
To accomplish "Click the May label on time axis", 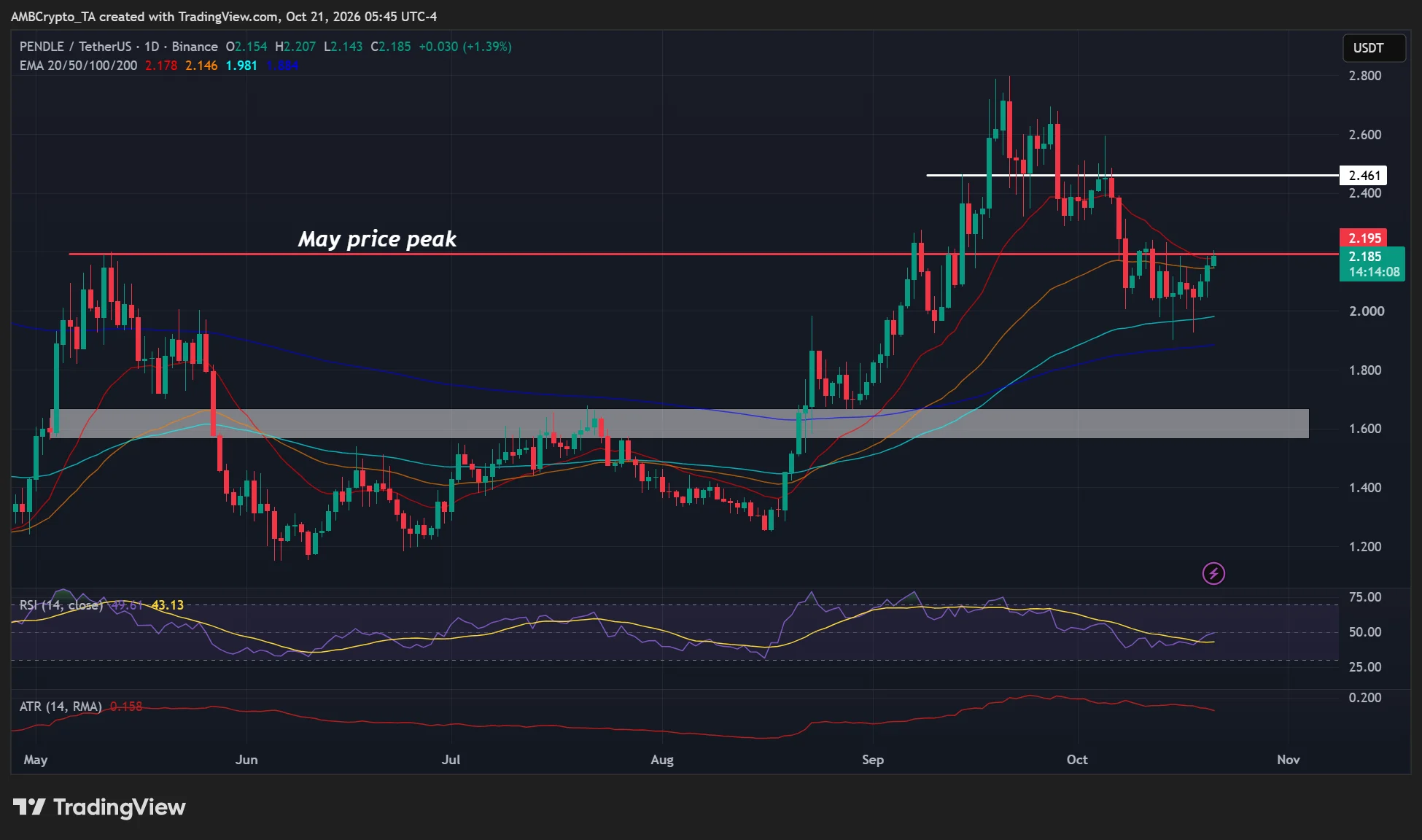I will [x=36, y=760].
